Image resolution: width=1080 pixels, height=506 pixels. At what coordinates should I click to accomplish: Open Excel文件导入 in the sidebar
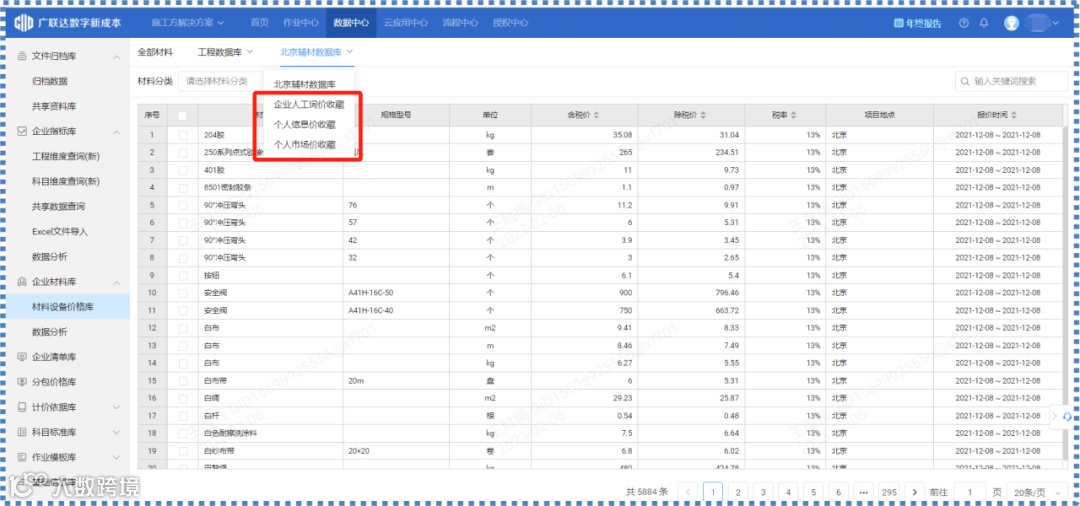click(x=60, y=231)
